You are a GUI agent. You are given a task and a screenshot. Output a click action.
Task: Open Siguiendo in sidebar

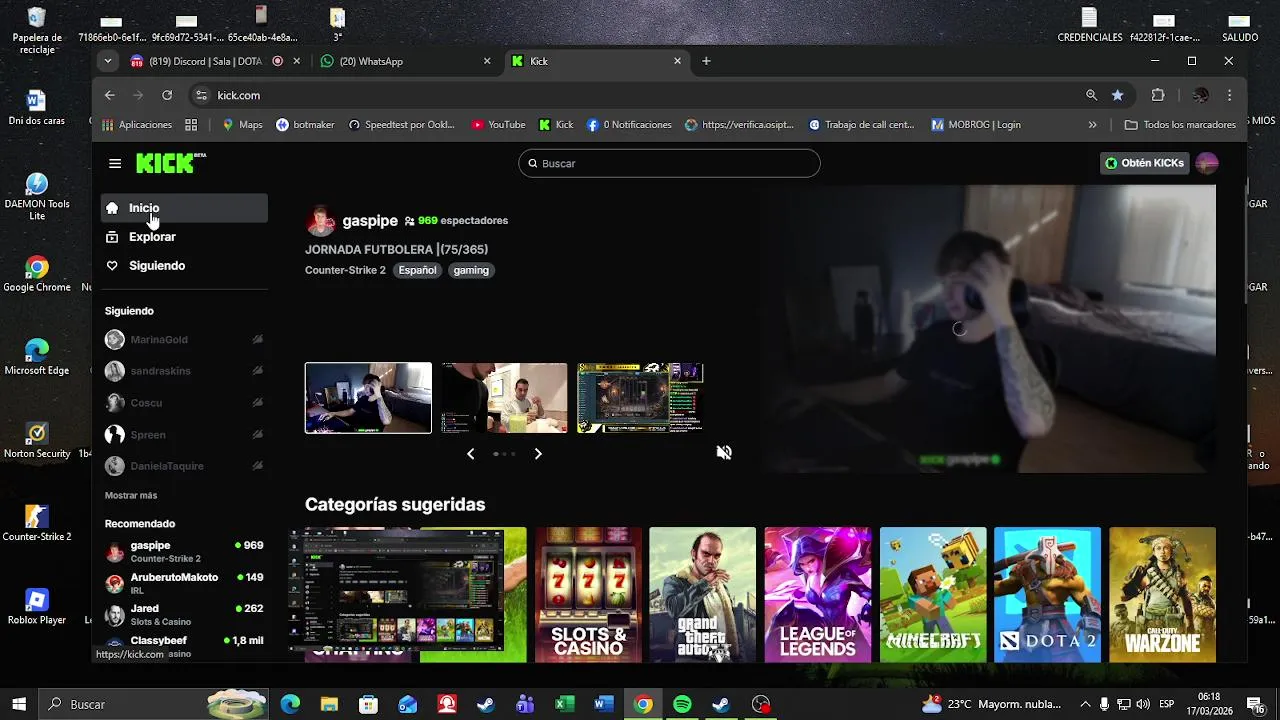click(x=184, y=266)
